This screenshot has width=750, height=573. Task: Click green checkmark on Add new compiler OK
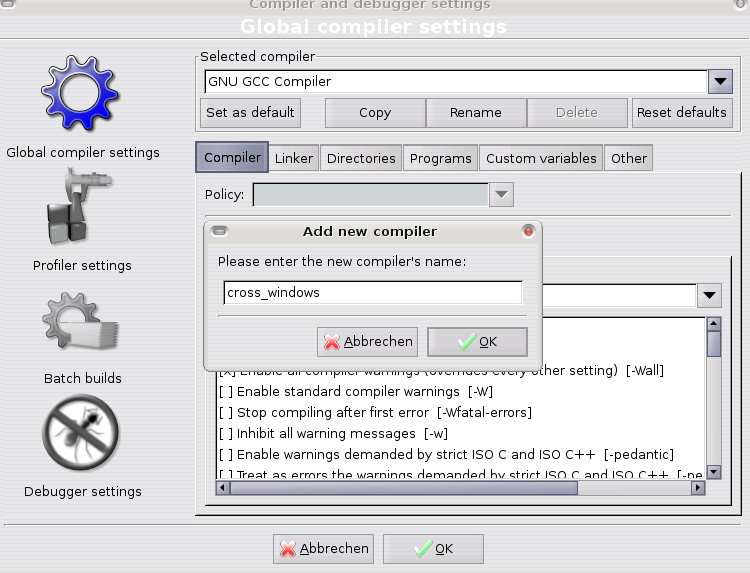[467, 342]
